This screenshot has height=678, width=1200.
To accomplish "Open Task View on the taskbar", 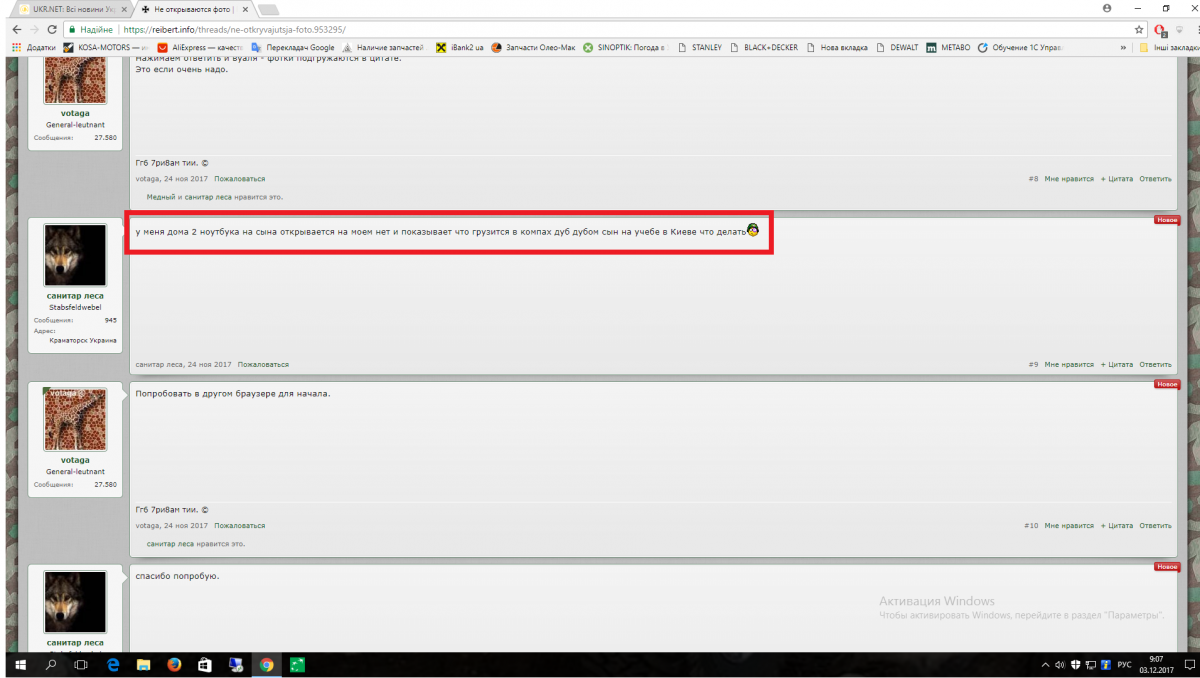I will click(x=82, y=664).
